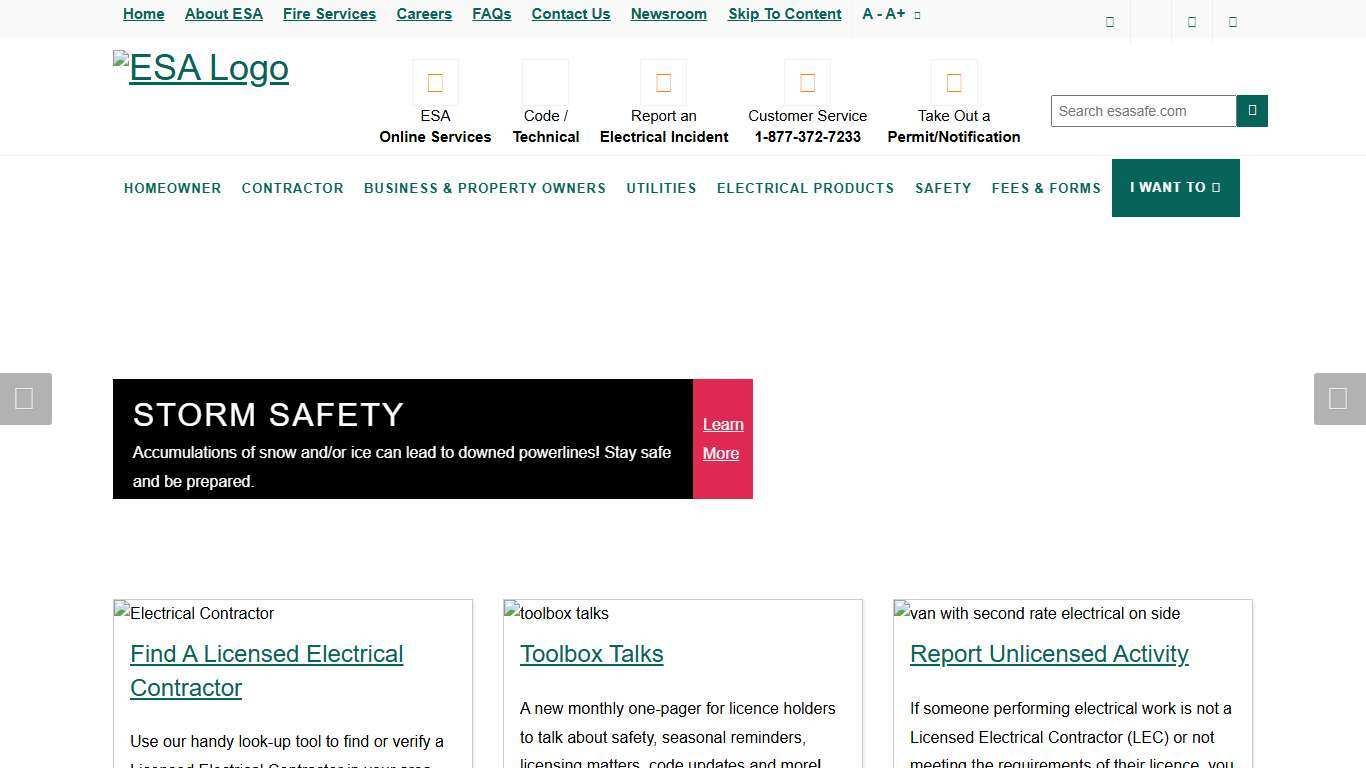Go back using the left carousel arrow
Image resolution: width=1366 pixels, height=768 pixels.
26,398
